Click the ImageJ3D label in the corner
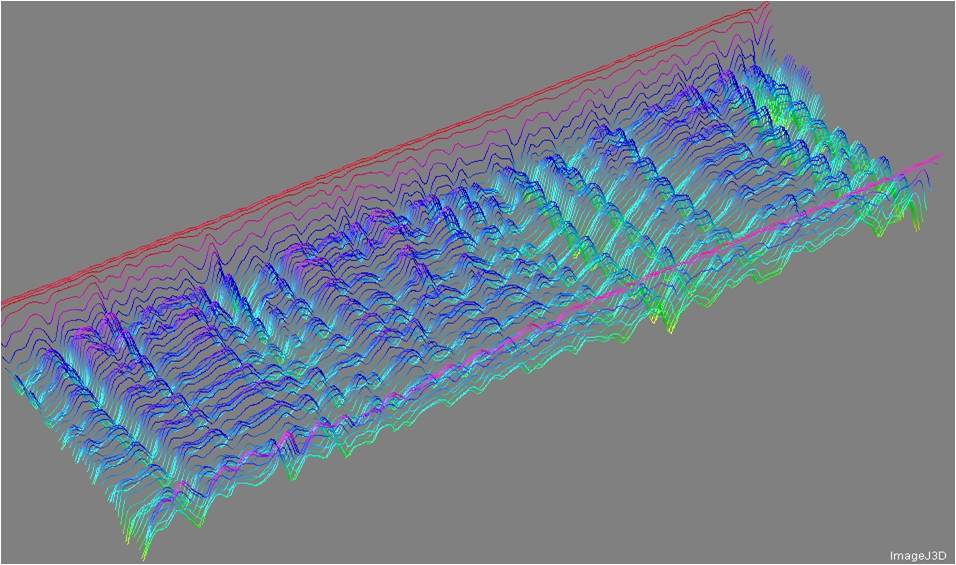This screenshot has width=956, height=565. click(x=918, y=555)
